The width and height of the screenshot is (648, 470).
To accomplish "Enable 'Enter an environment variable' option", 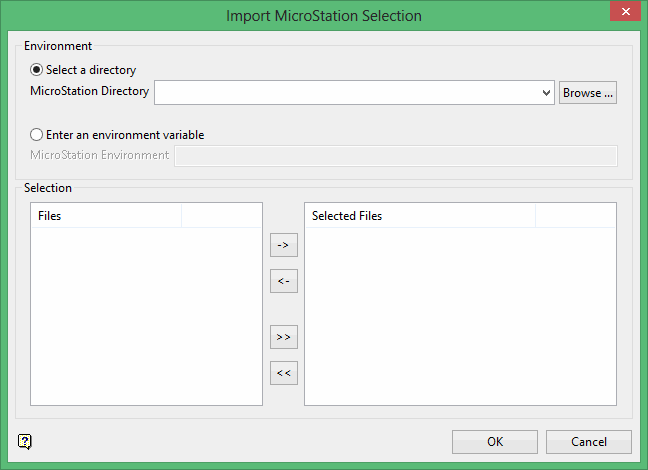I will tap(38, 134).
